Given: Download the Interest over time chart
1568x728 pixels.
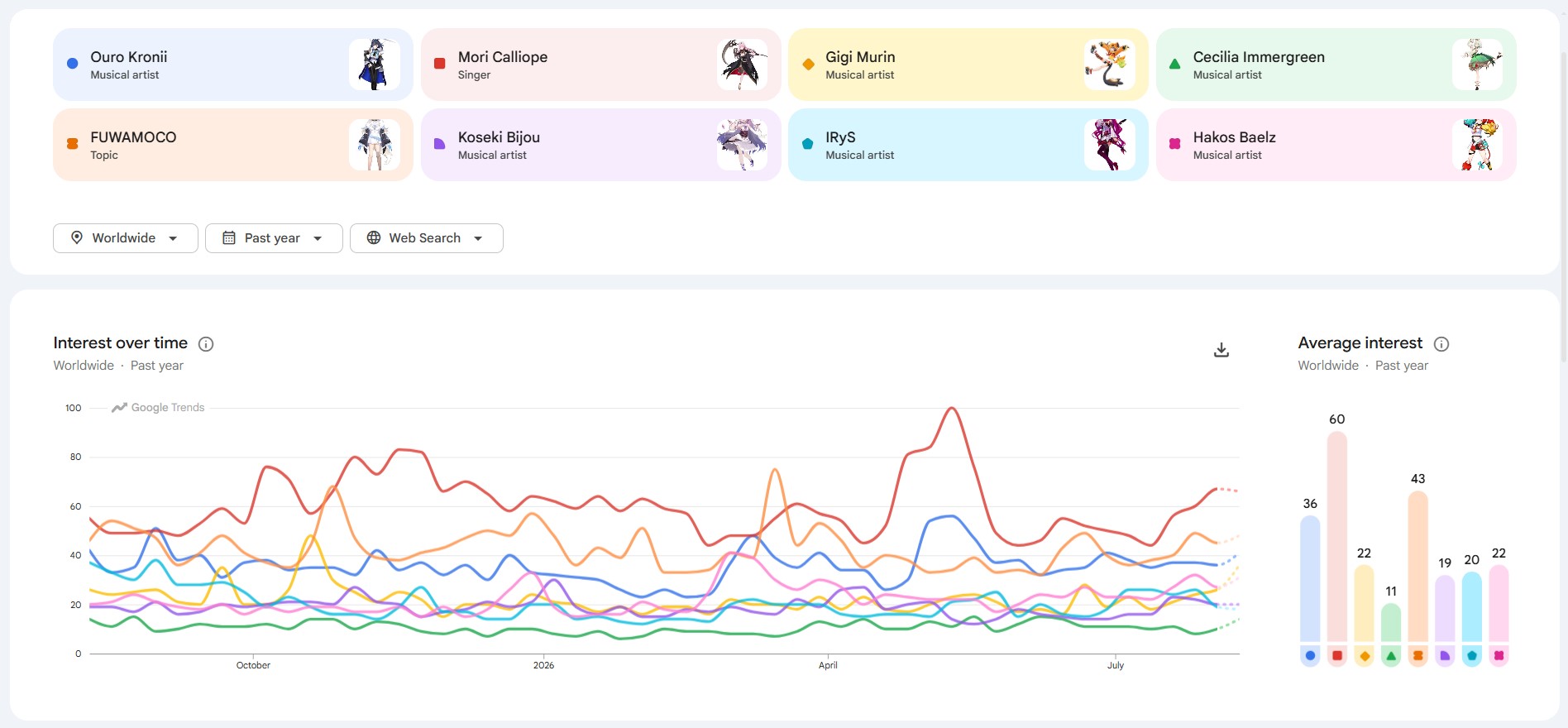Looking at the screenshot, I should coord(1221,350).
